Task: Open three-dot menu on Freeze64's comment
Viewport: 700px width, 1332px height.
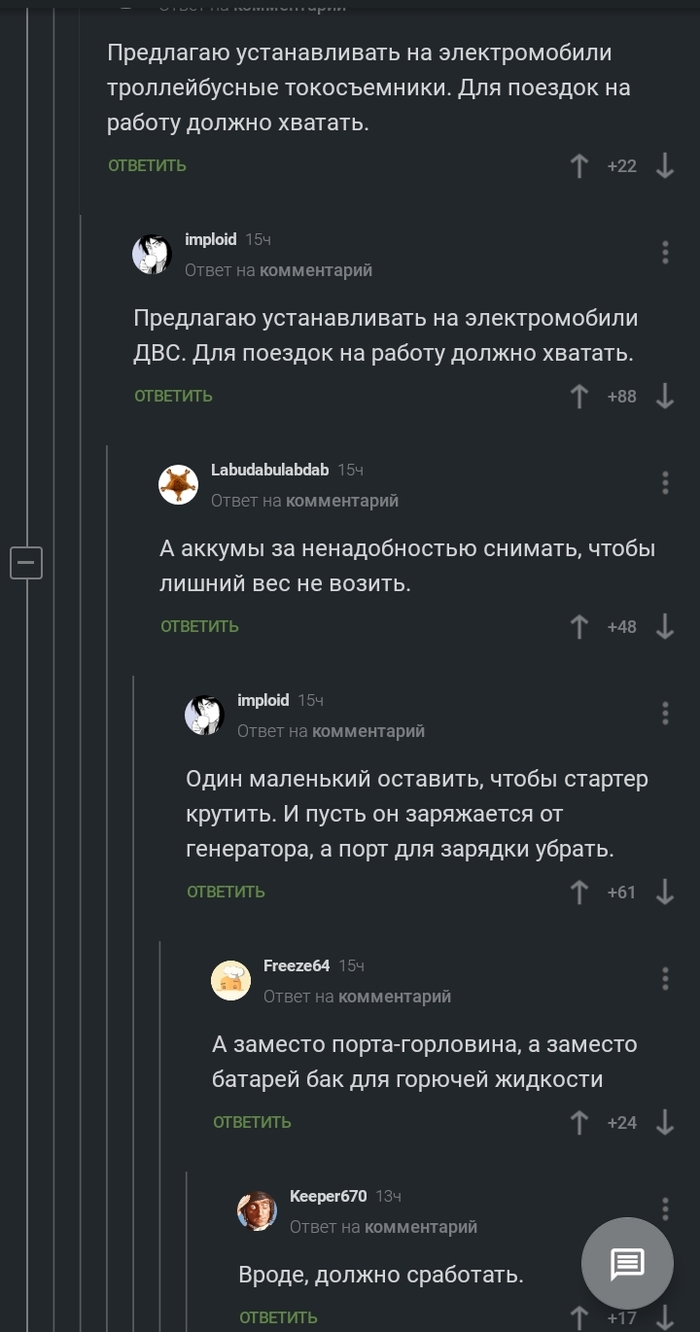Action: 665,979
